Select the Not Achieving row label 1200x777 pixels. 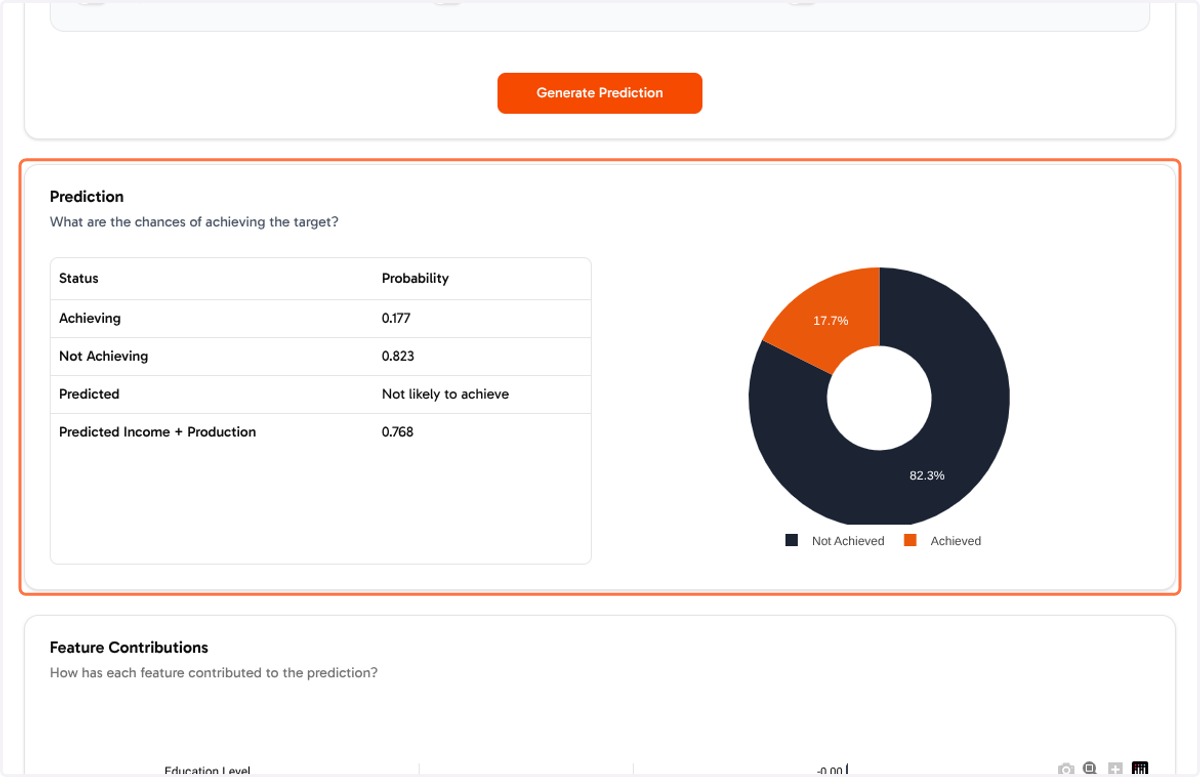103,356
